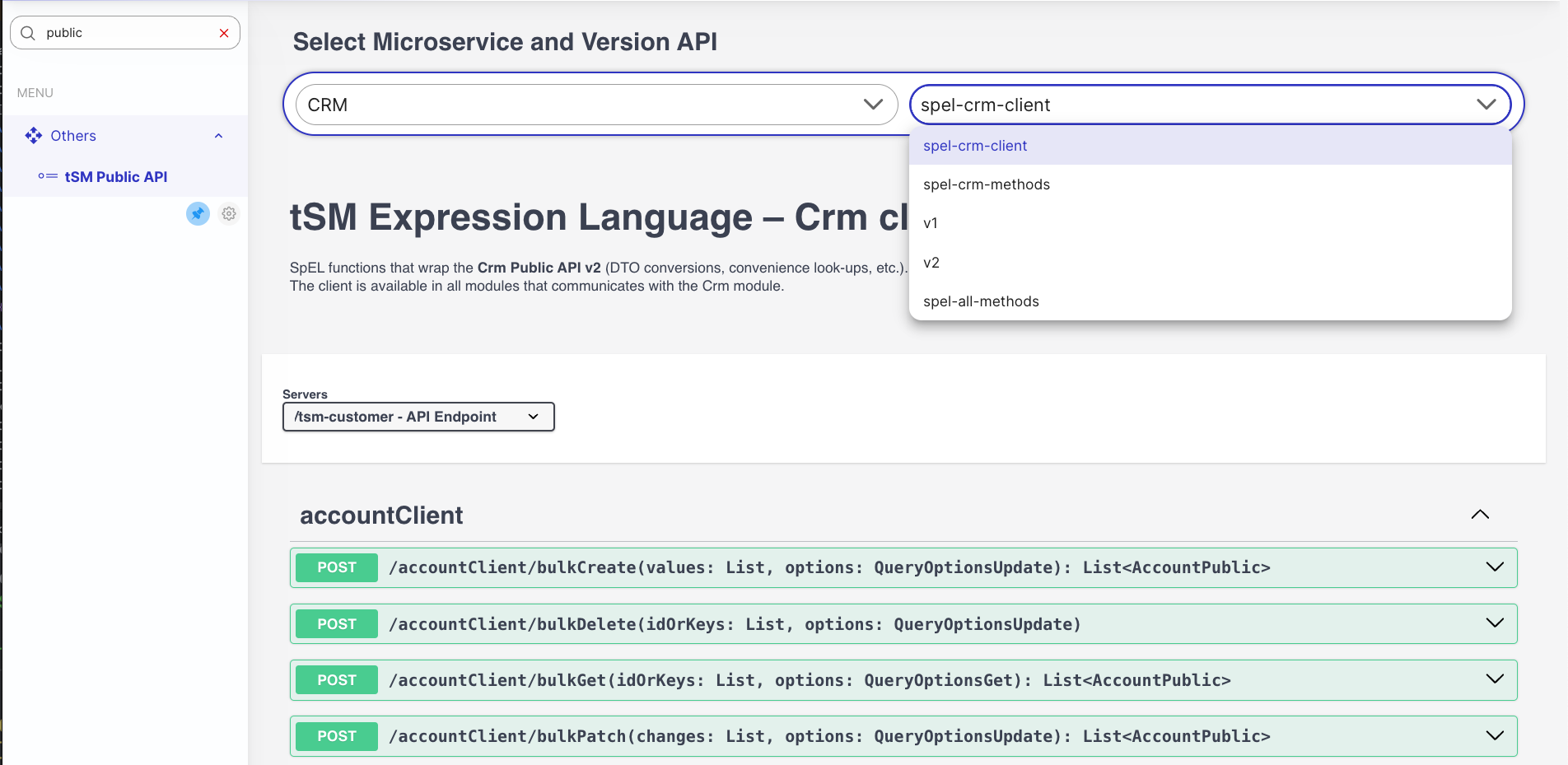Click the search magnifier icon in sidebar

point(28,32)
